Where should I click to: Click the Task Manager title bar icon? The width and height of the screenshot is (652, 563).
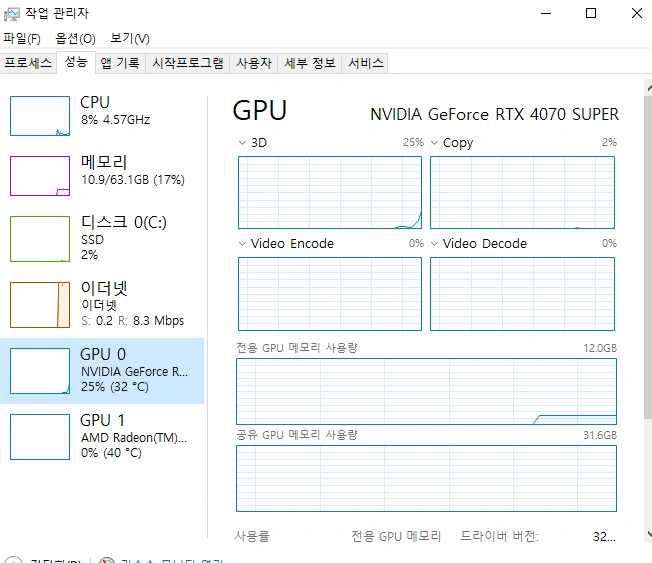point(12,14)
